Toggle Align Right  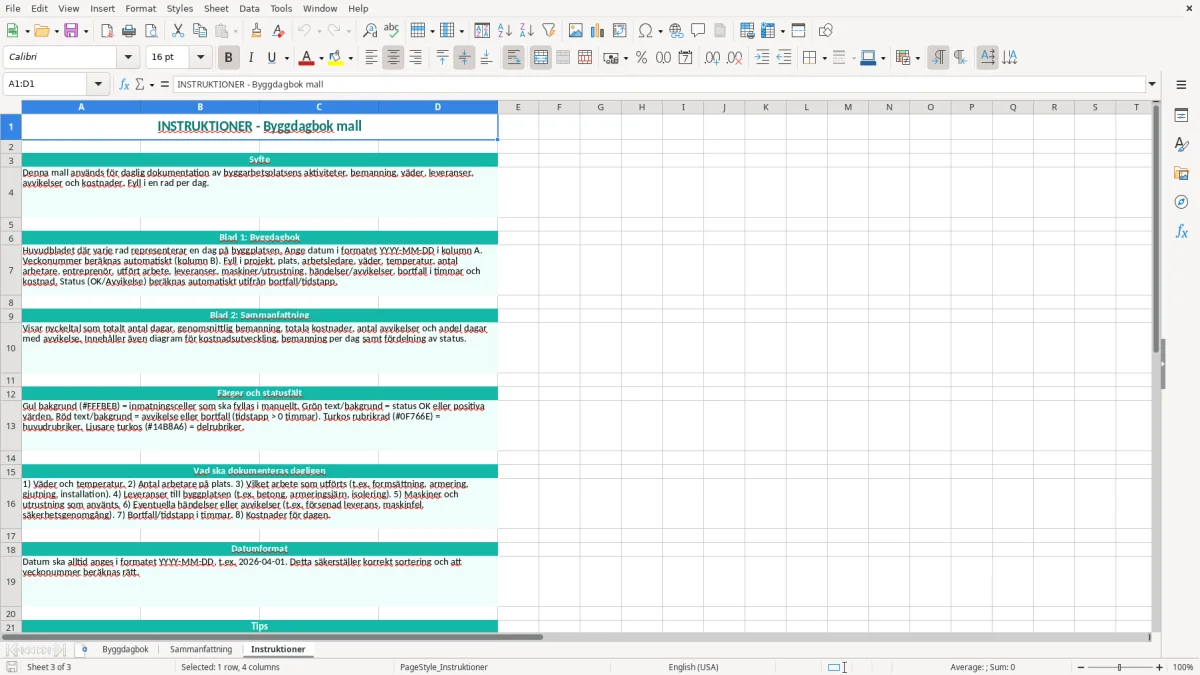[x=415, y=58]
